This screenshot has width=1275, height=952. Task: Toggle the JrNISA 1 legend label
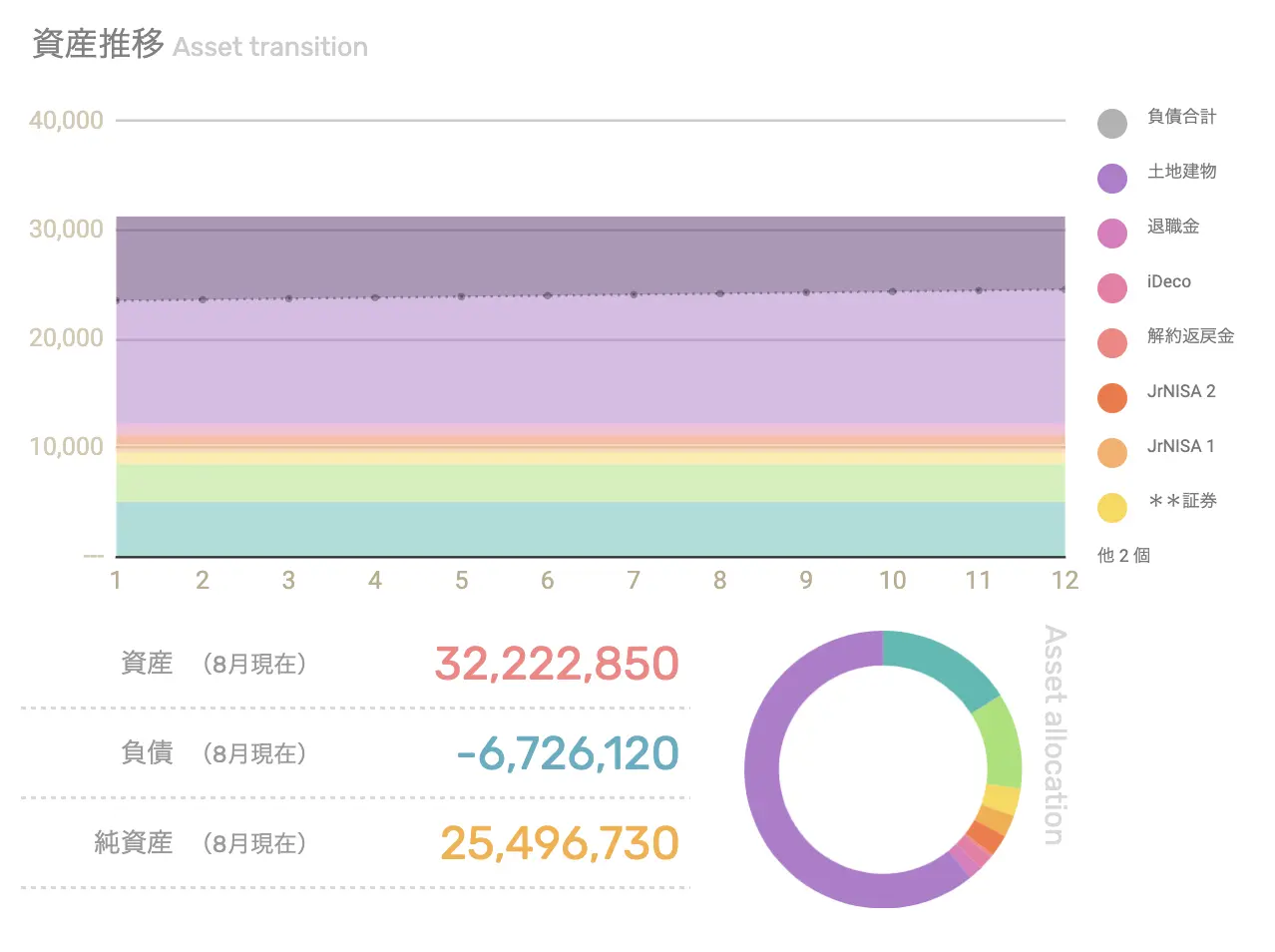pyautogui.click(x=1180, y=446)
